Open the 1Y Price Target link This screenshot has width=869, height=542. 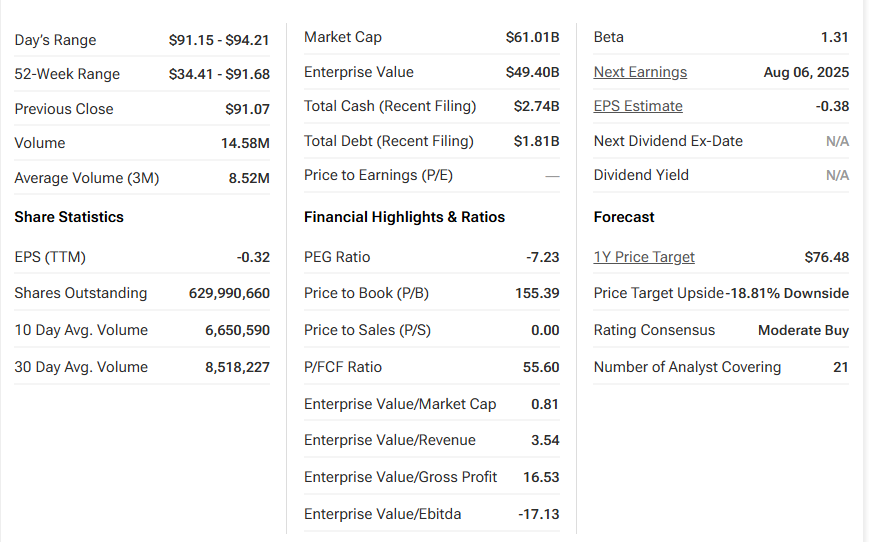(x=644, y=257)
